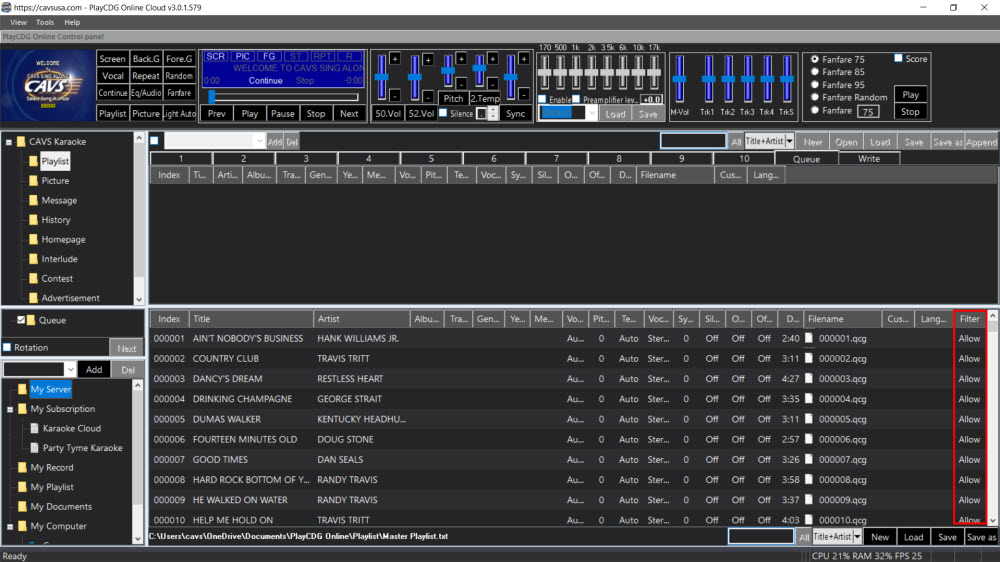This screenshot has width=1000, height=562.
Task: Open the lower Title+Artist search dropdown
Action: point(857,537)
